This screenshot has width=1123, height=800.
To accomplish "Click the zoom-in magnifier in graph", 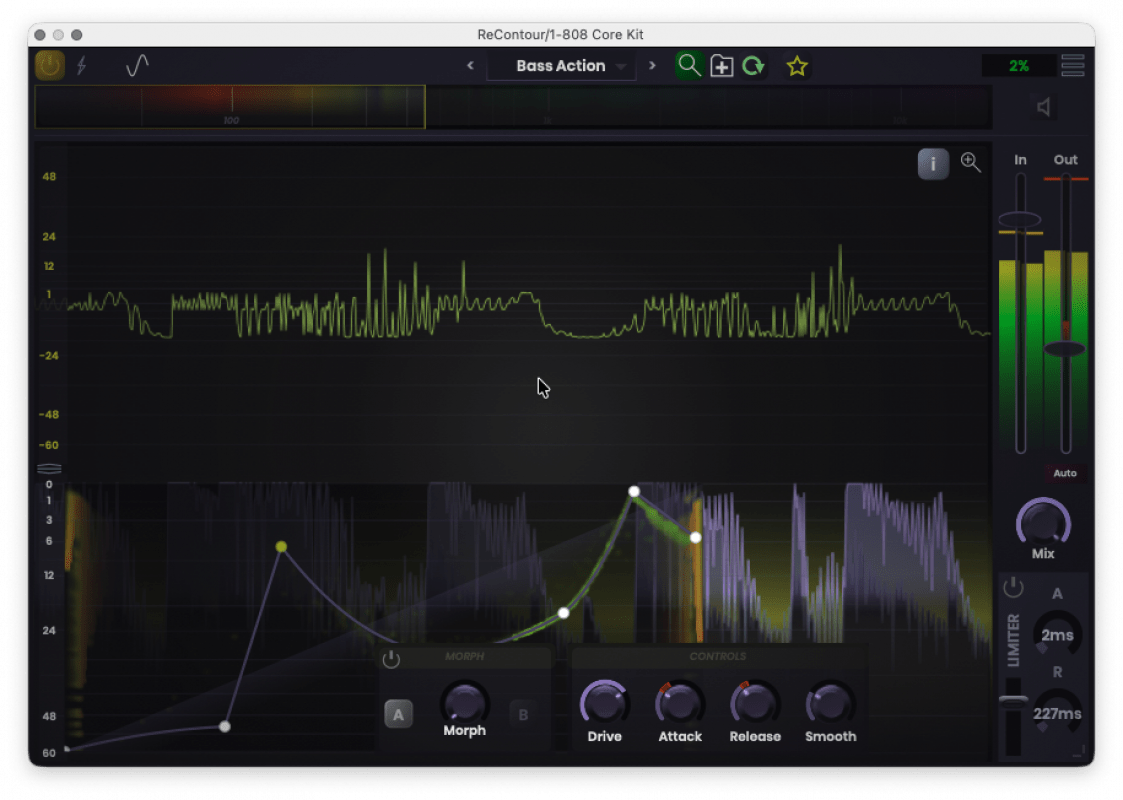I will (970, 162).
